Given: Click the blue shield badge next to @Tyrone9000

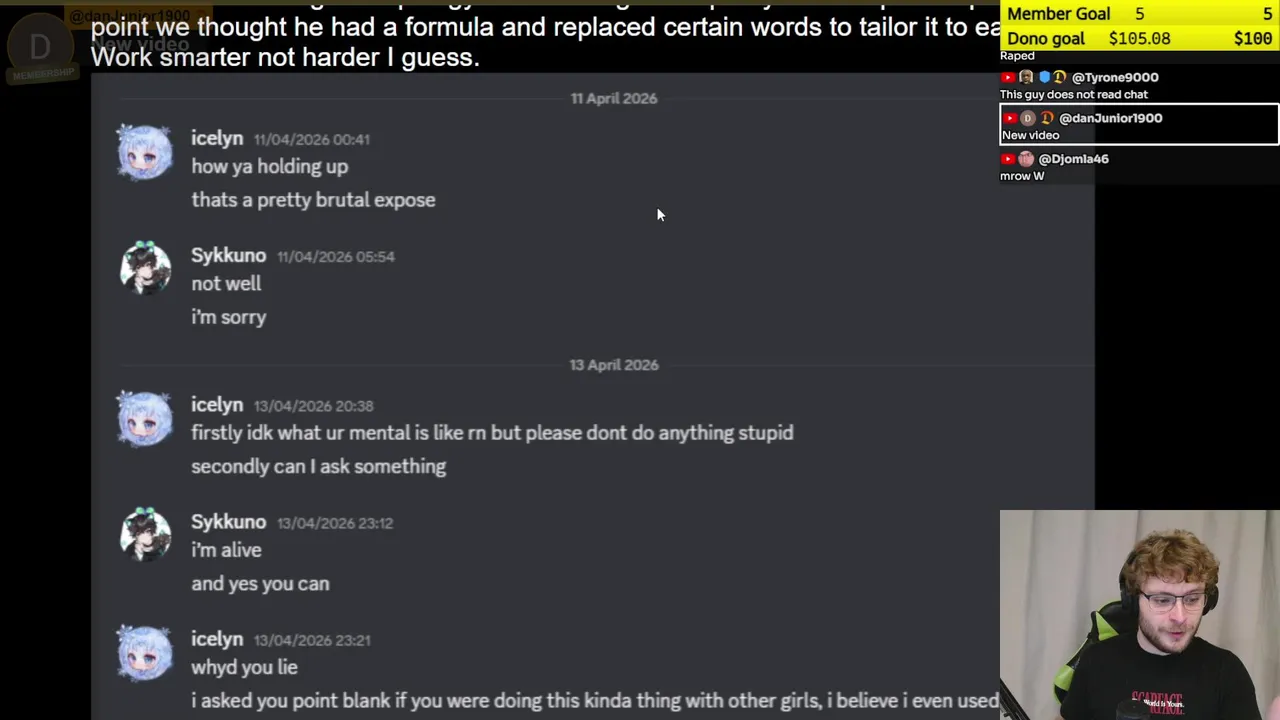Looking at the screenshot, I should [x=1044, y=77].
